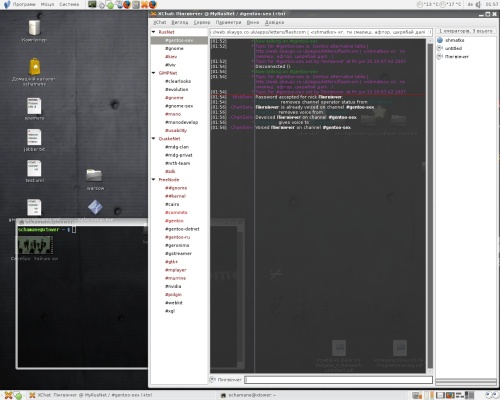This screenshot has width=500, height=400.
Task: Open Firefox from the top panel
Action: (127, 5)
